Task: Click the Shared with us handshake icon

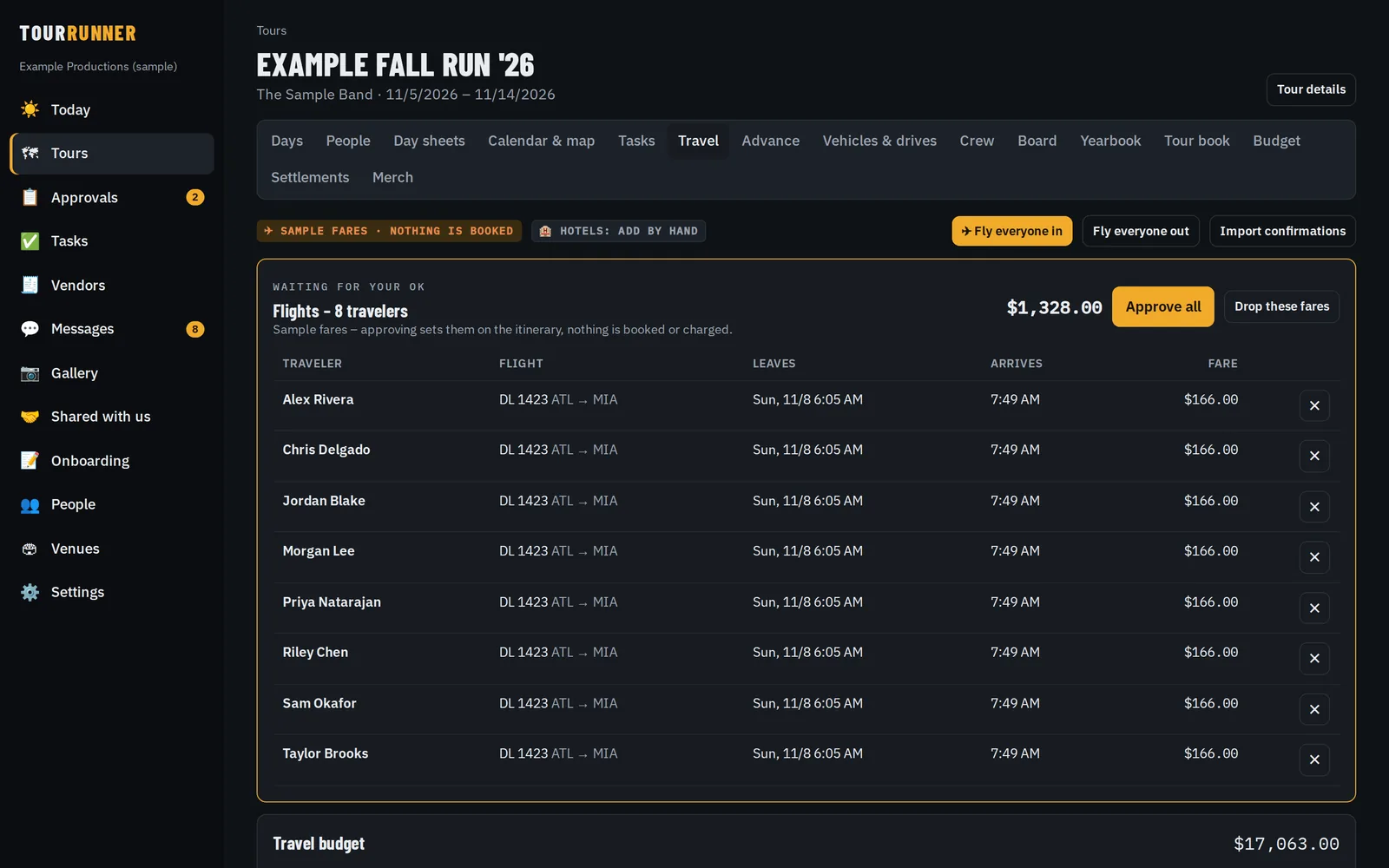Action: pos(30,417)
